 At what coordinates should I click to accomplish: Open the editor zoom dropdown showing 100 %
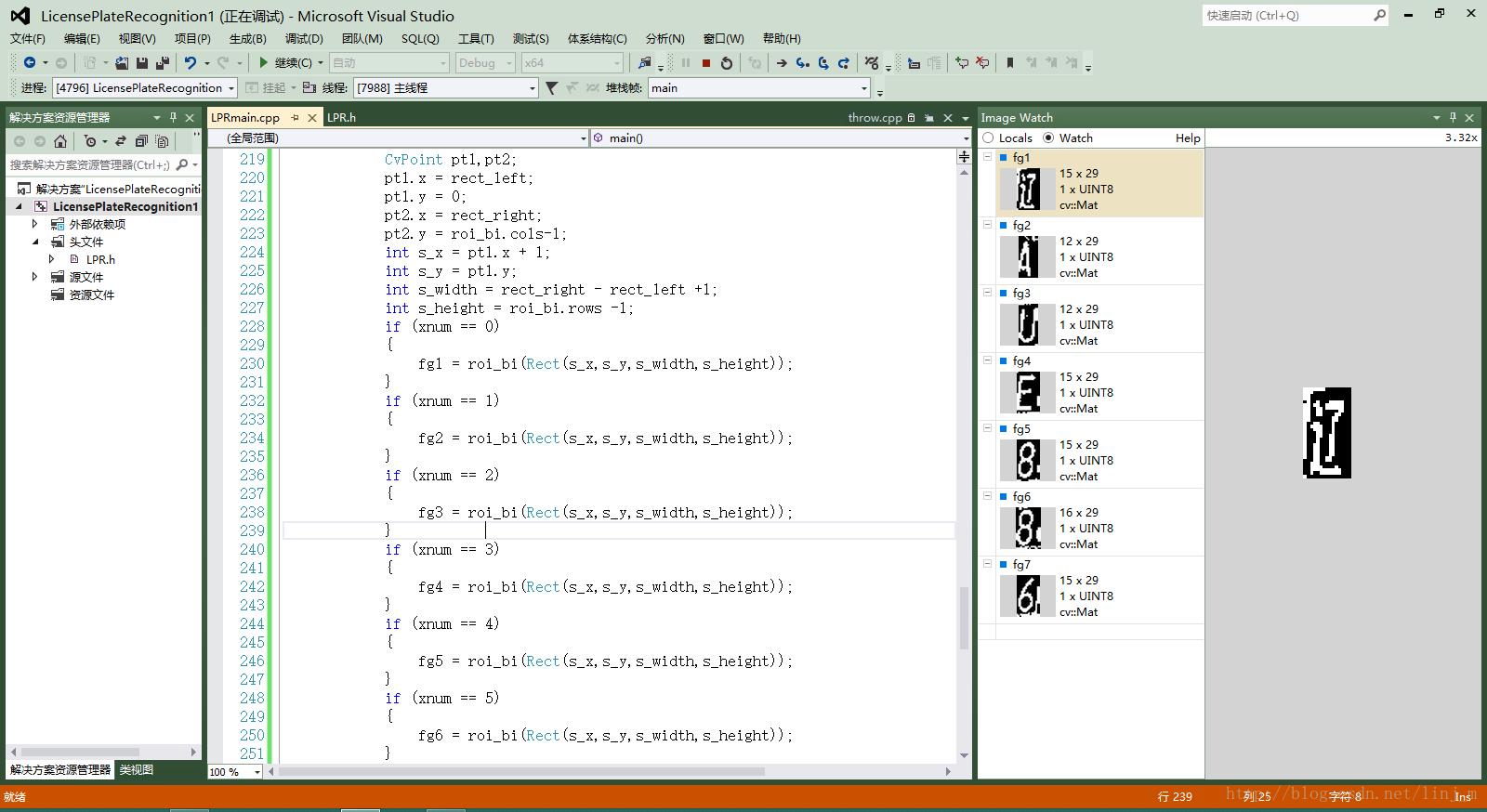pos(235,772)
